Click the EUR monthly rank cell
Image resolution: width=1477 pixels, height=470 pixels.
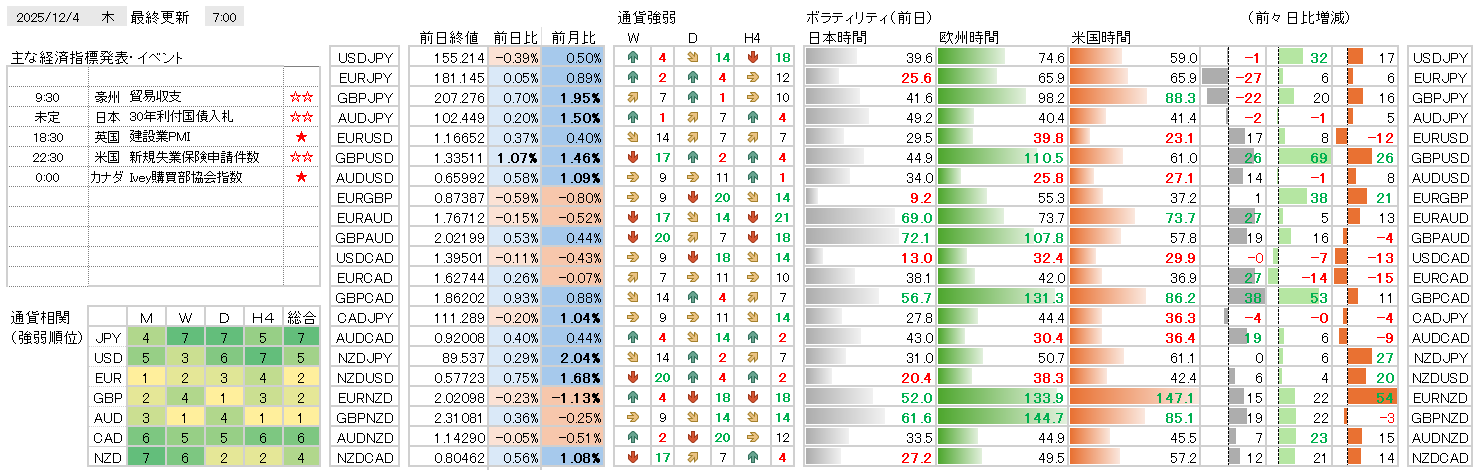[145, 377]
